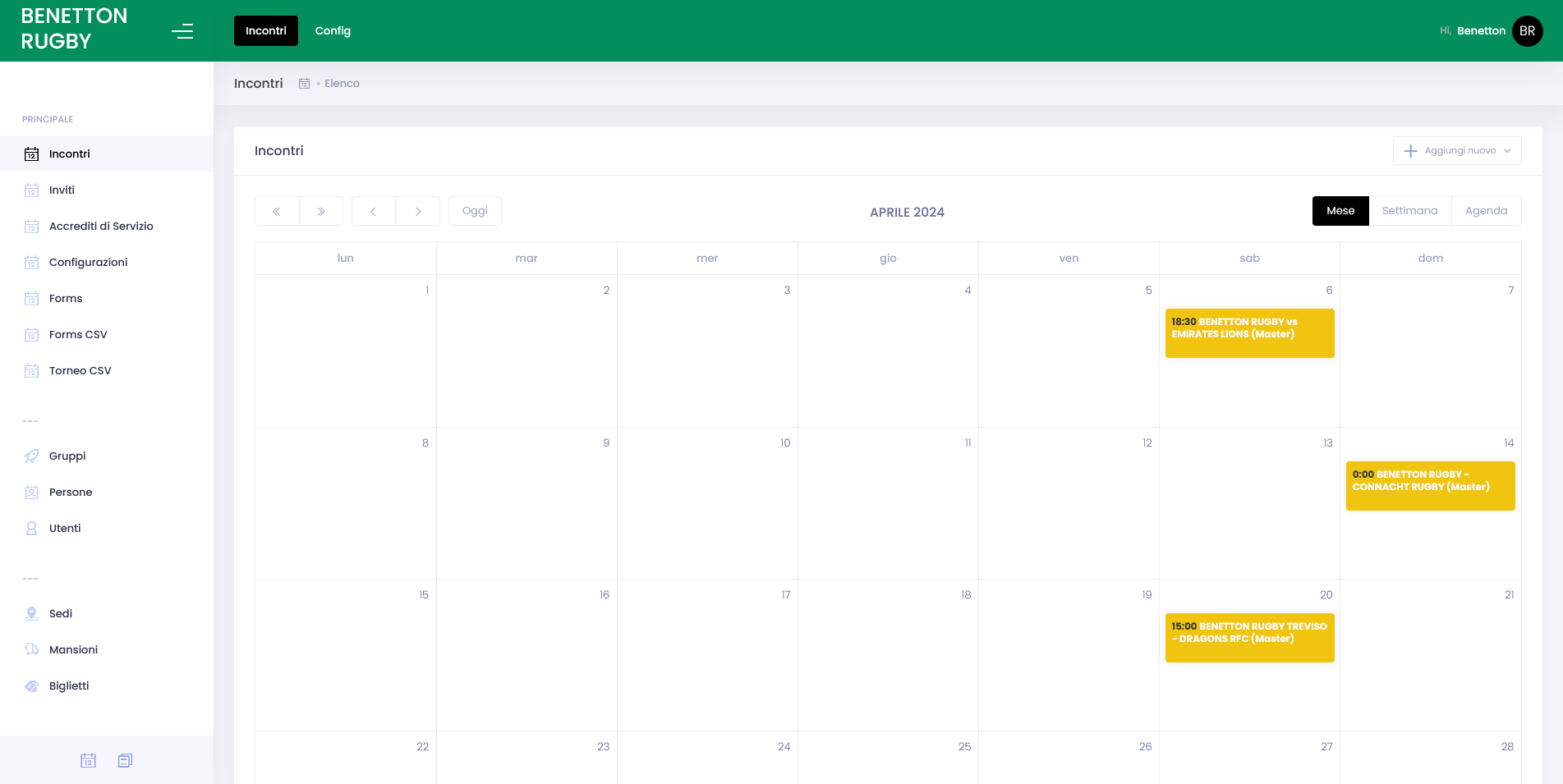
Task: Open the Sedi sidebar link
Action: tap(107, 613)
